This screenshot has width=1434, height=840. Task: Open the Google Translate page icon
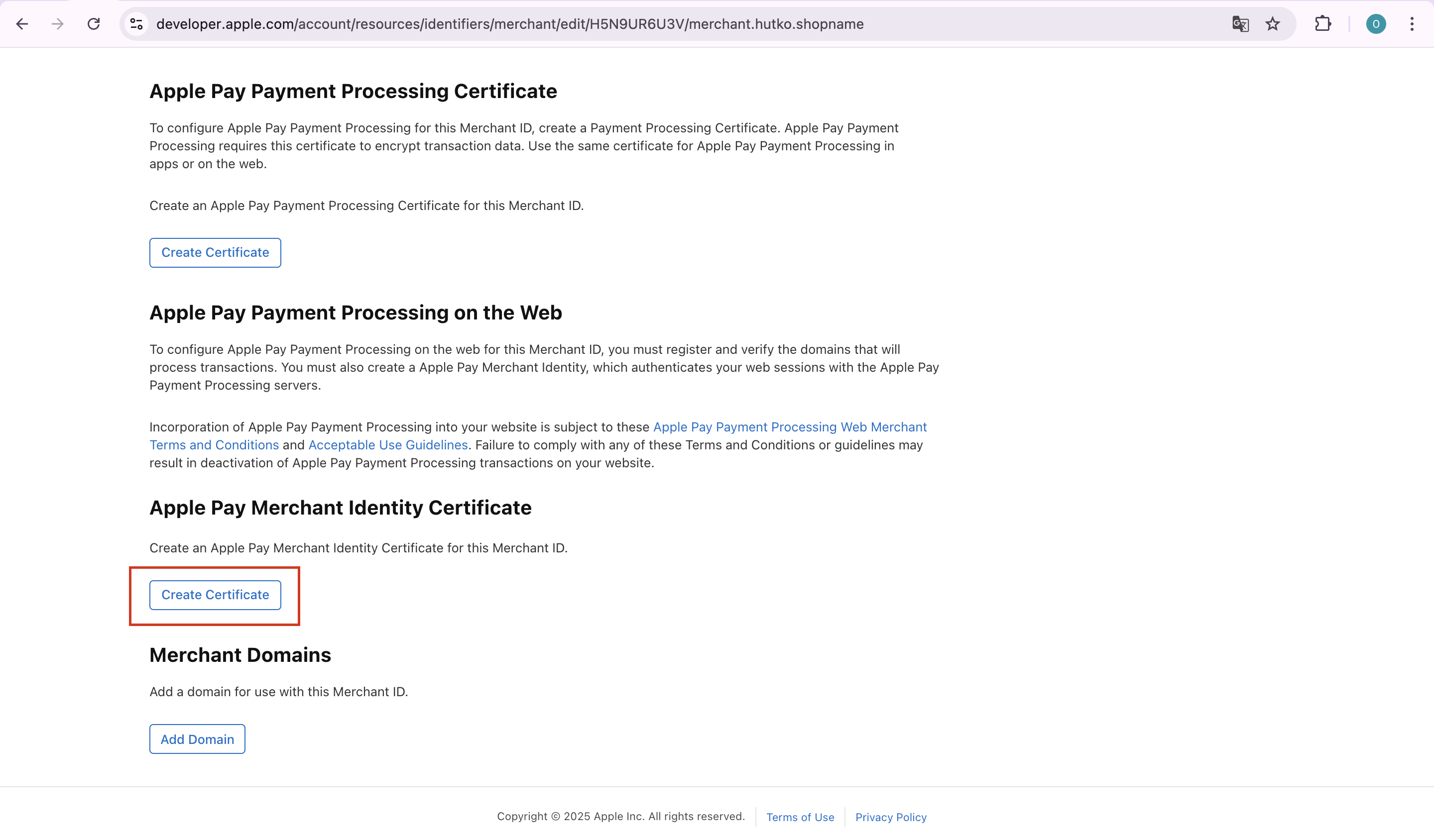[x=1240, y=24]
